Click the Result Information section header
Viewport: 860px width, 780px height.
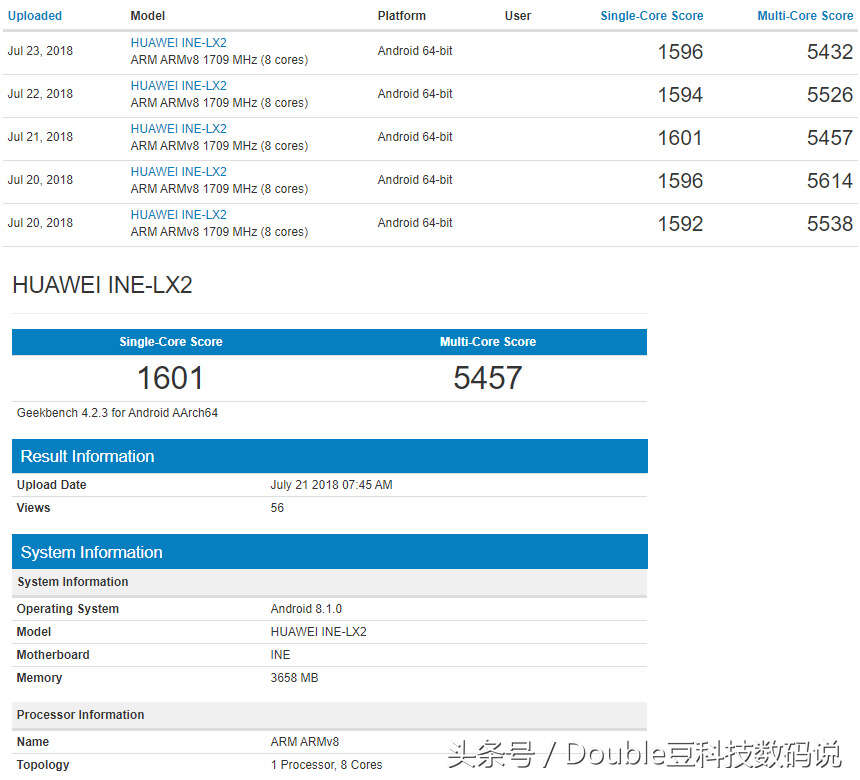[x=330, y=456]
